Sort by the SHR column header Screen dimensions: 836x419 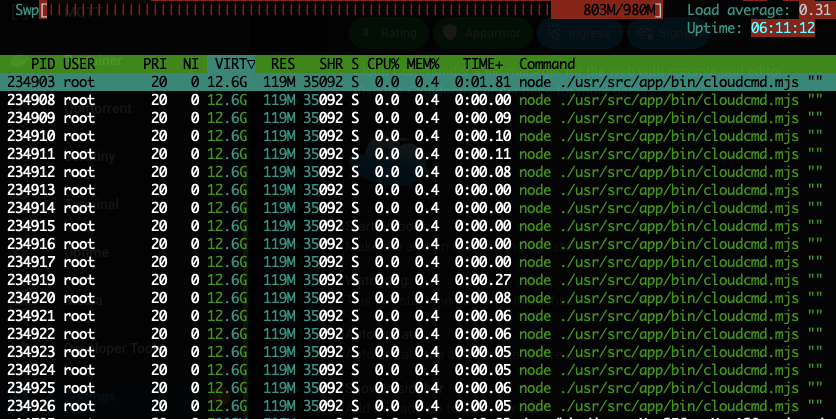point(331,64)
